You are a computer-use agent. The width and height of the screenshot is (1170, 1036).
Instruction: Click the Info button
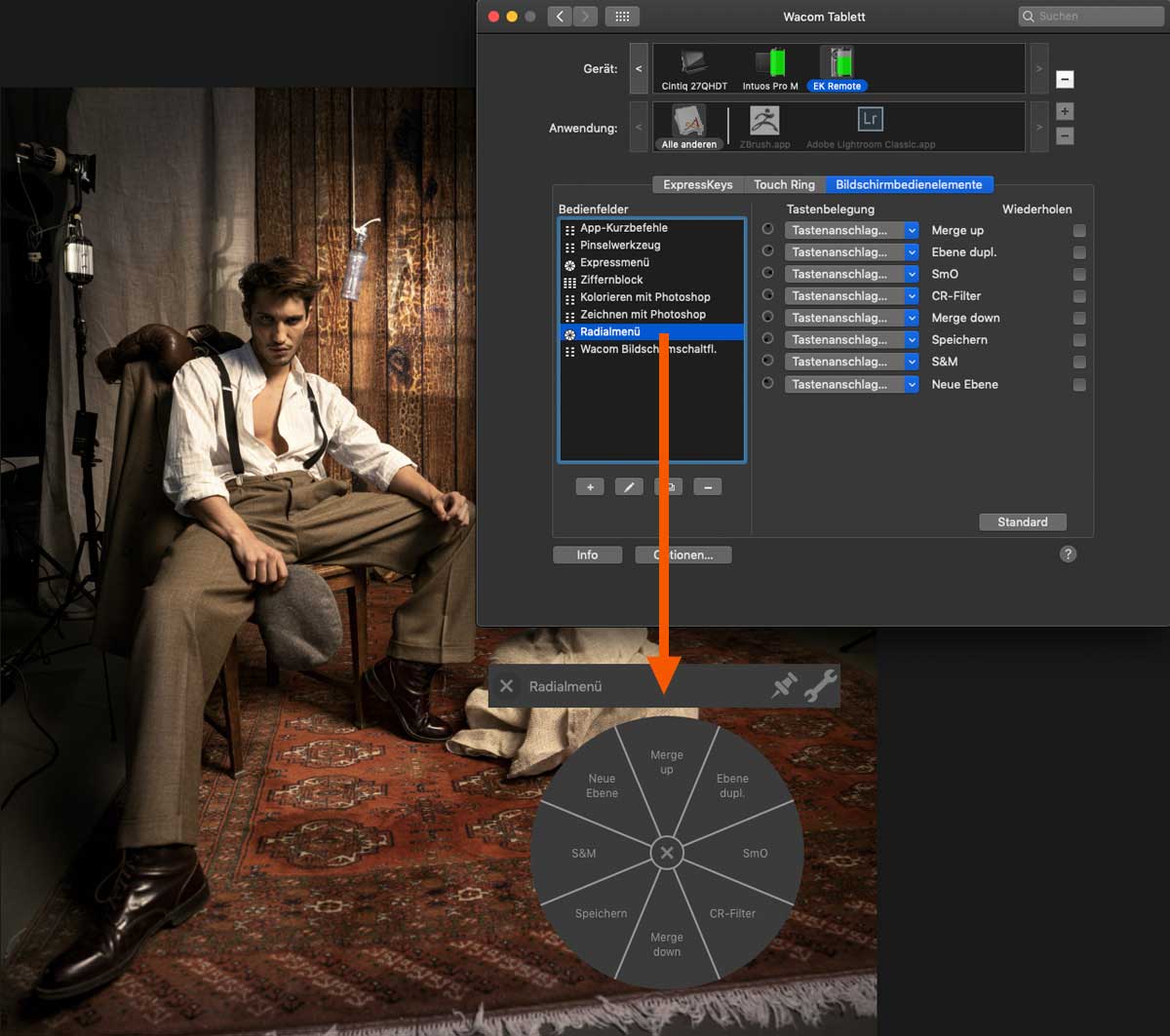587,555
